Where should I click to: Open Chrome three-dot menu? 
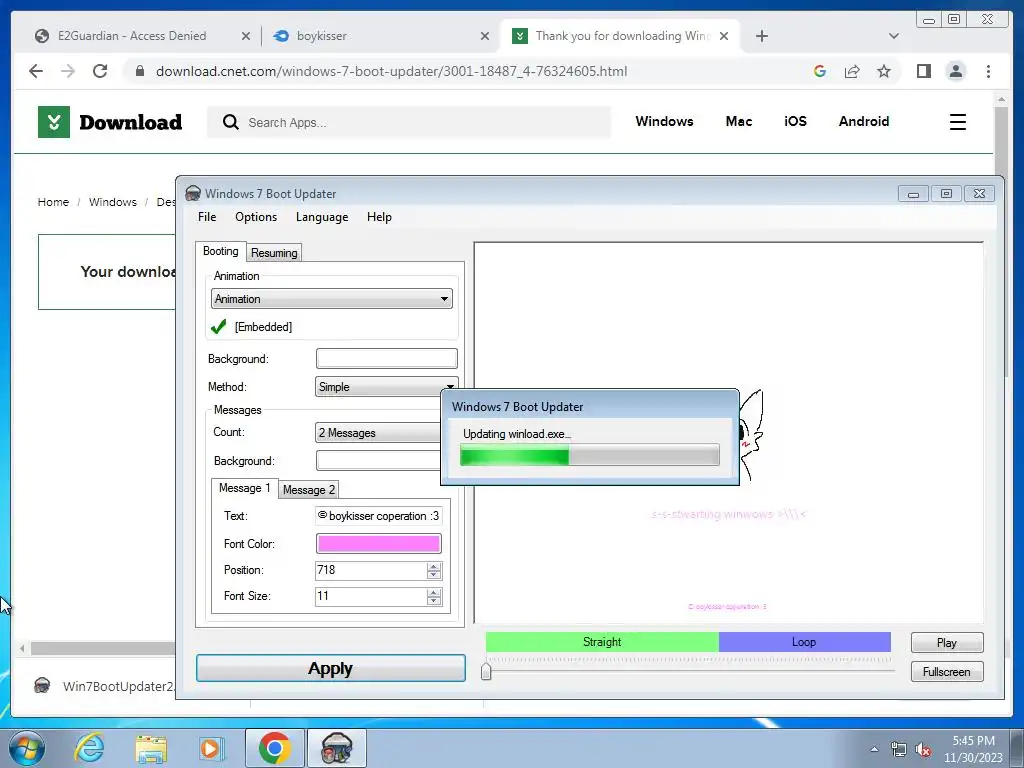tap(988, 71)
